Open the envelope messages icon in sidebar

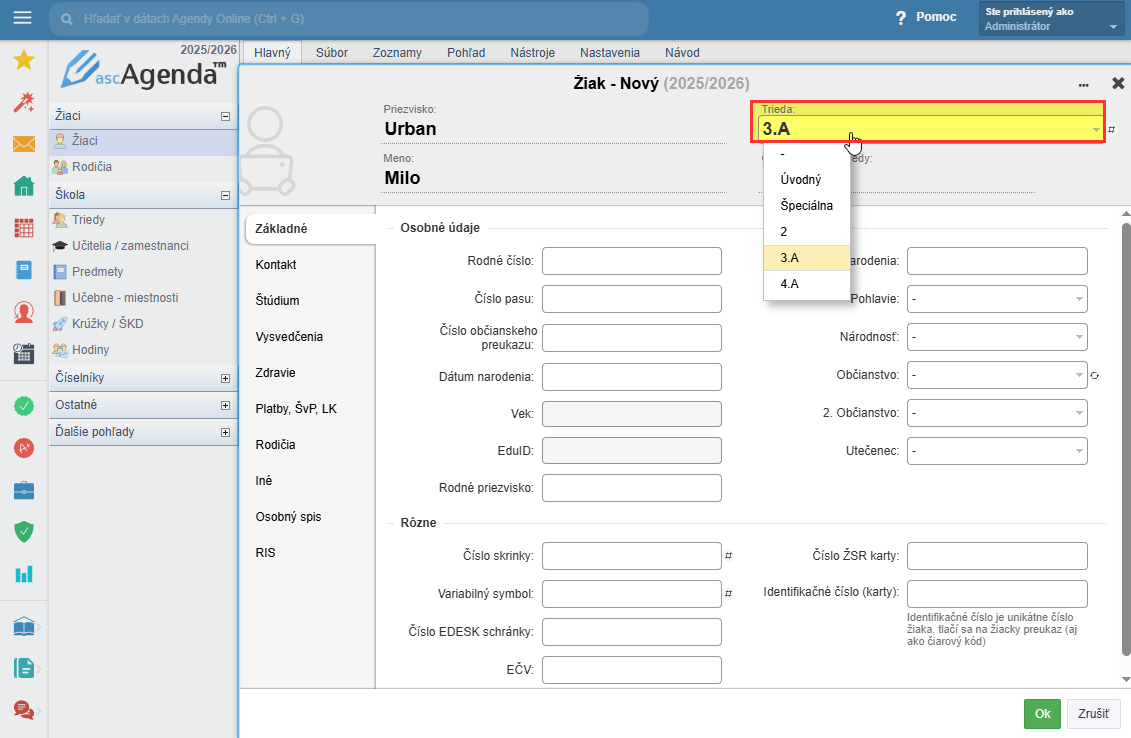[x=23, y=144]
